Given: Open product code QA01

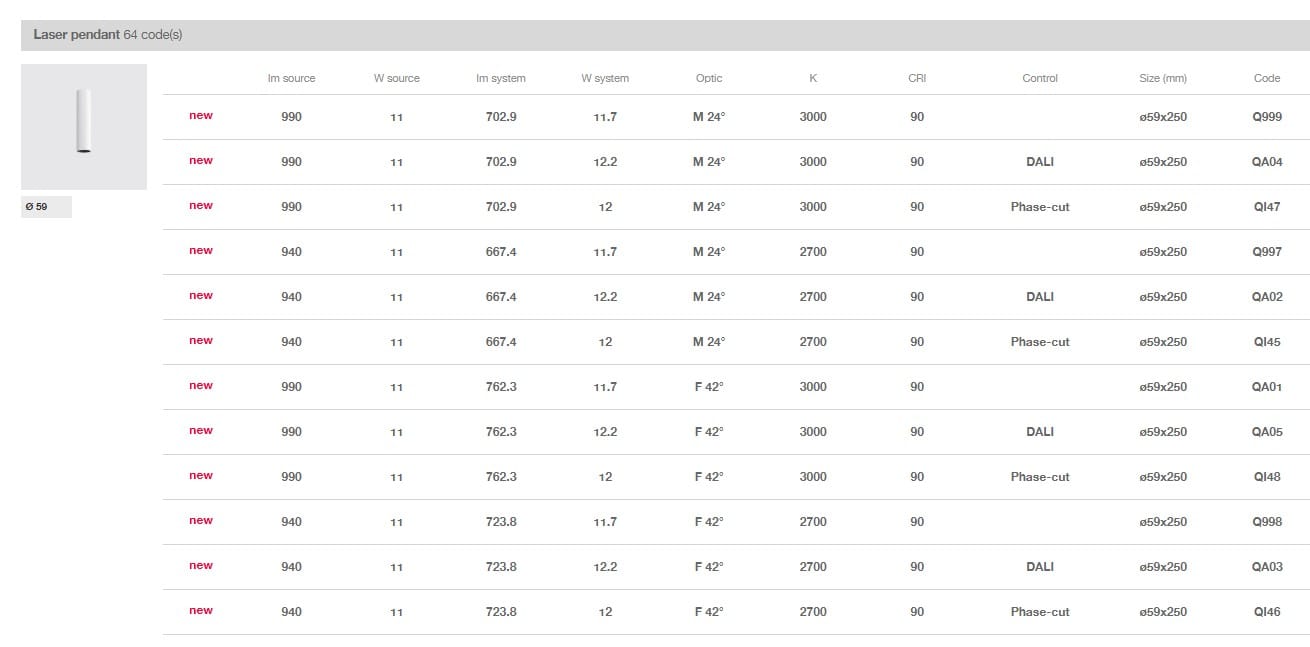Looking at the screenshot, I should 1266,387.
